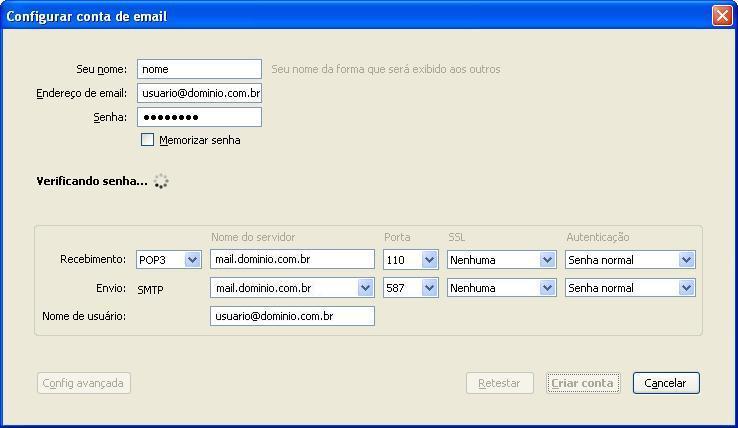Click the Criar conta button

tap(583, 383)
